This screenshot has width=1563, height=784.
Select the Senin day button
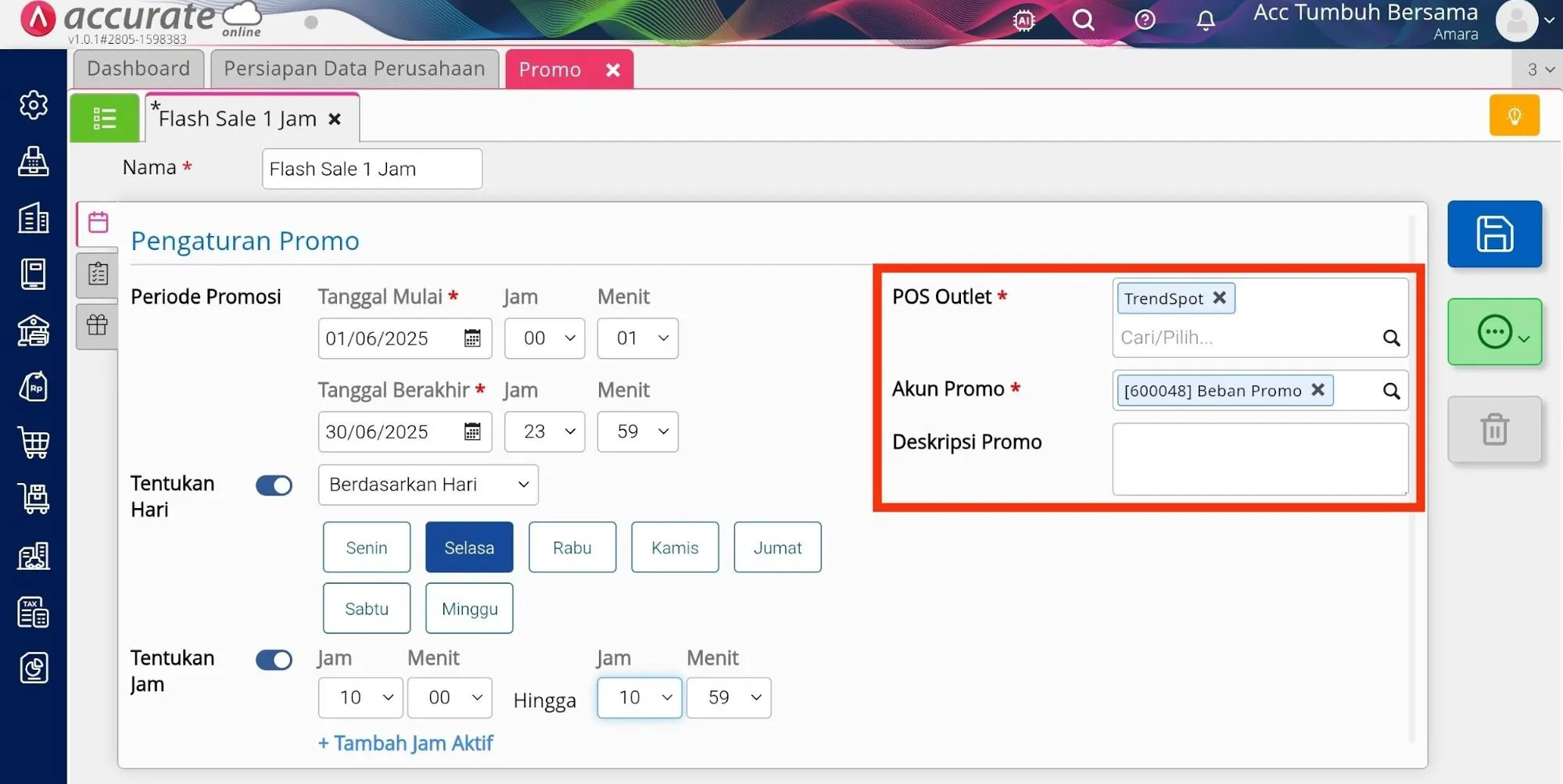pyautogui.click(x=367, y=547)
